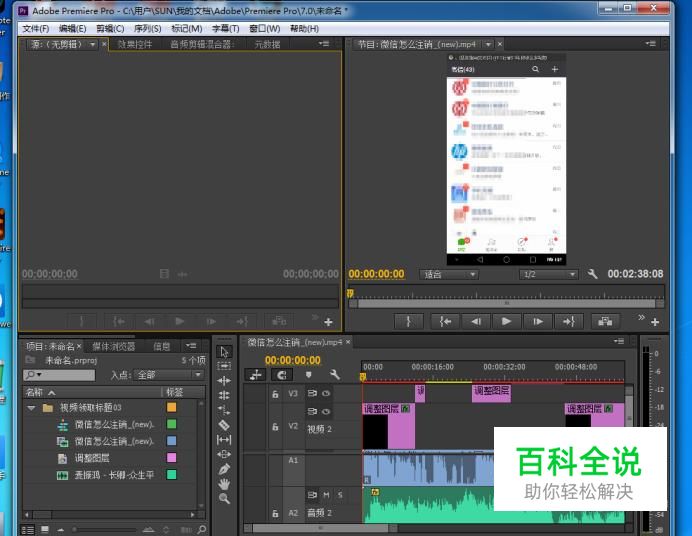The width and height of the screenshot is (692, 536).
Task: Select the Track Select tool
Action: coord(224,366)
